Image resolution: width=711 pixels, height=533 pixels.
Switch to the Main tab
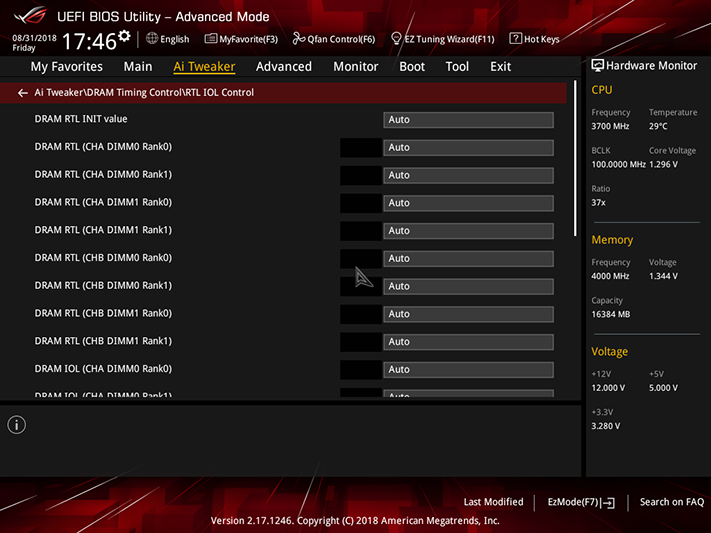138,67
